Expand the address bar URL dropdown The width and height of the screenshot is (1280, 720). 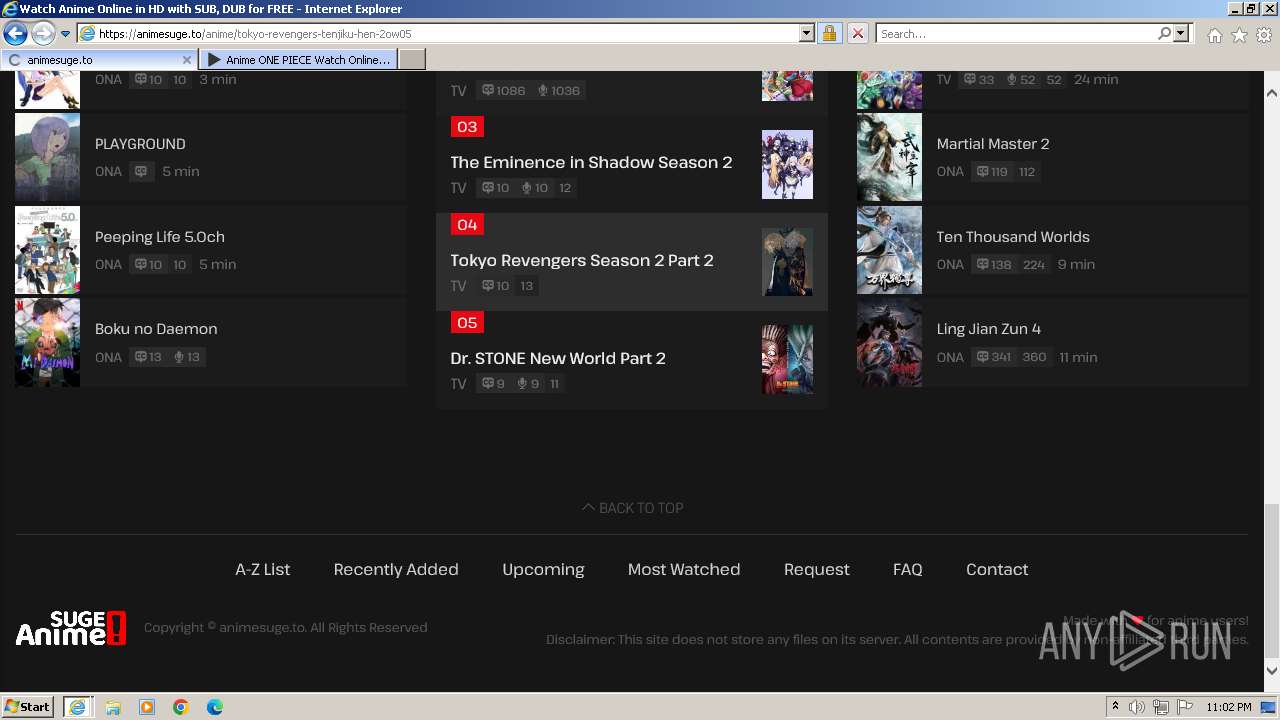tap(807, 33)
